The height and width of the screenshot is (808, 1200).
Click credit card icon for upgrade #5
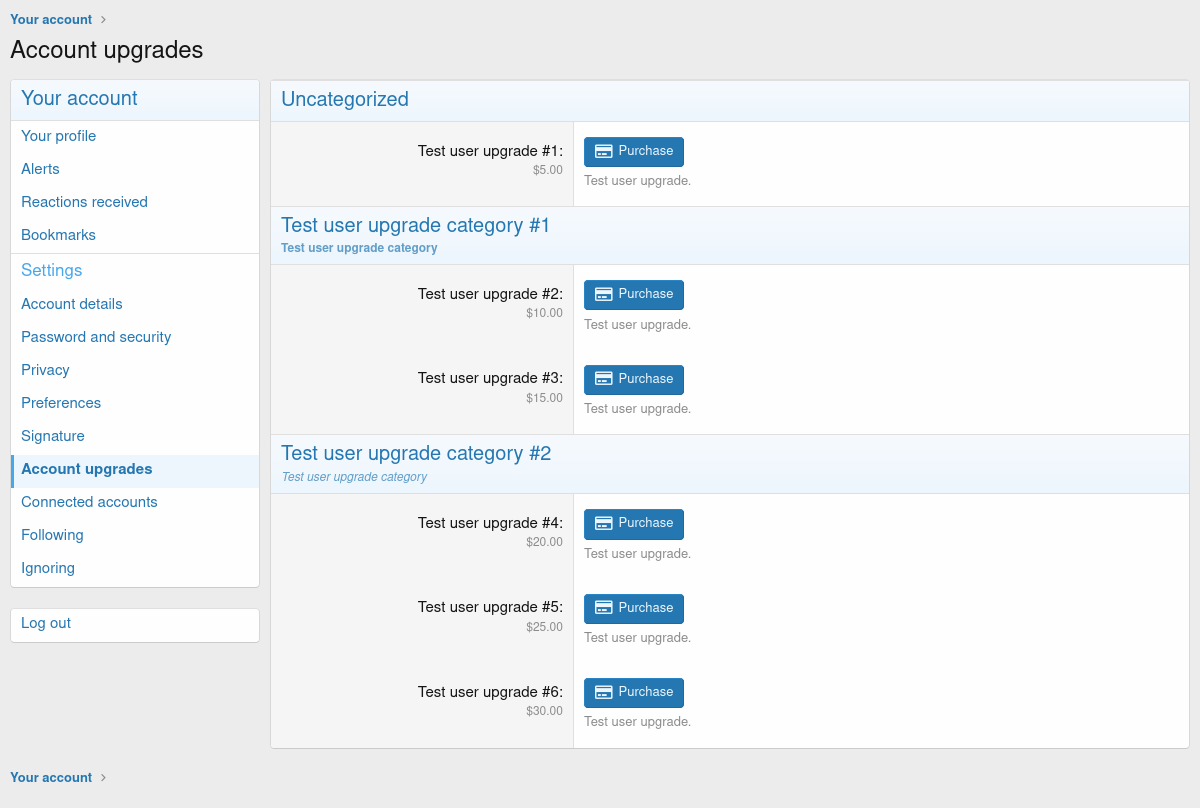point(603,608)
